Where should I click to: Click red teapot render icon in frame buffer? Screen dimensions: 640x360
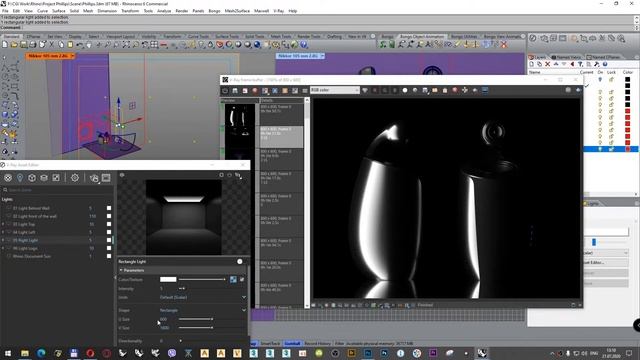coord(455,90)
